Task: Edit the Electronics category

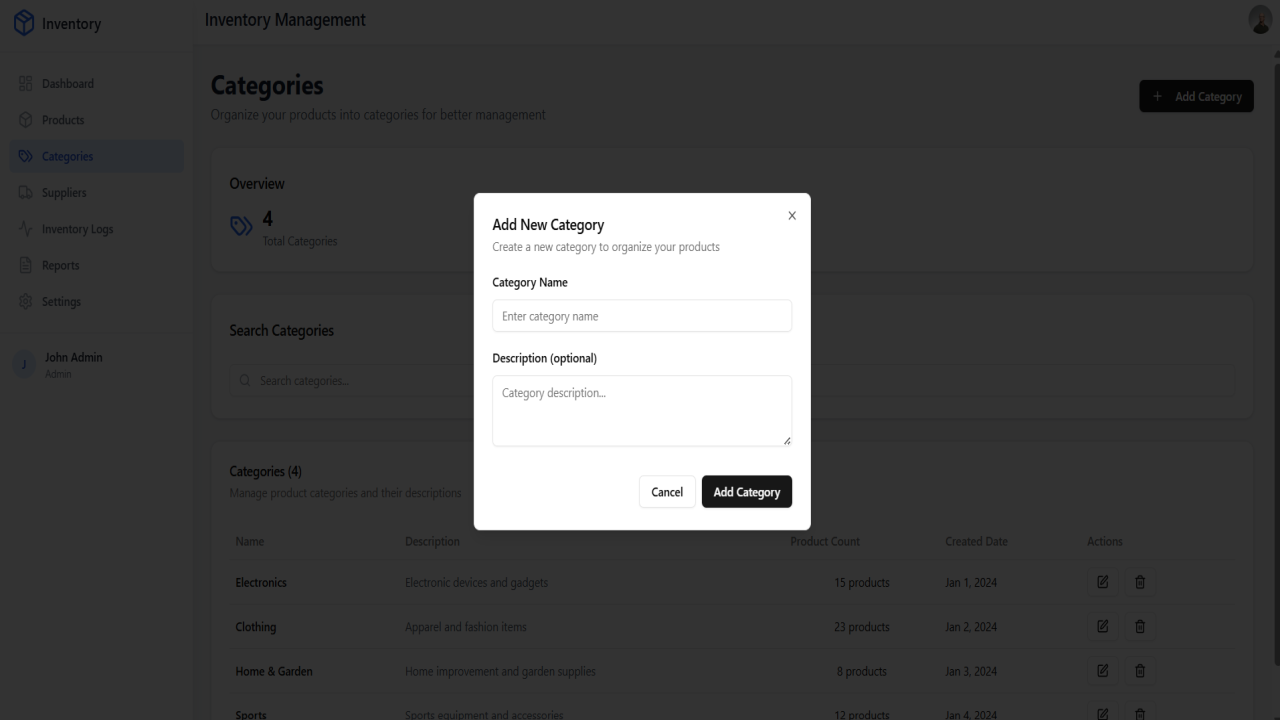Action: (1103, 582)
